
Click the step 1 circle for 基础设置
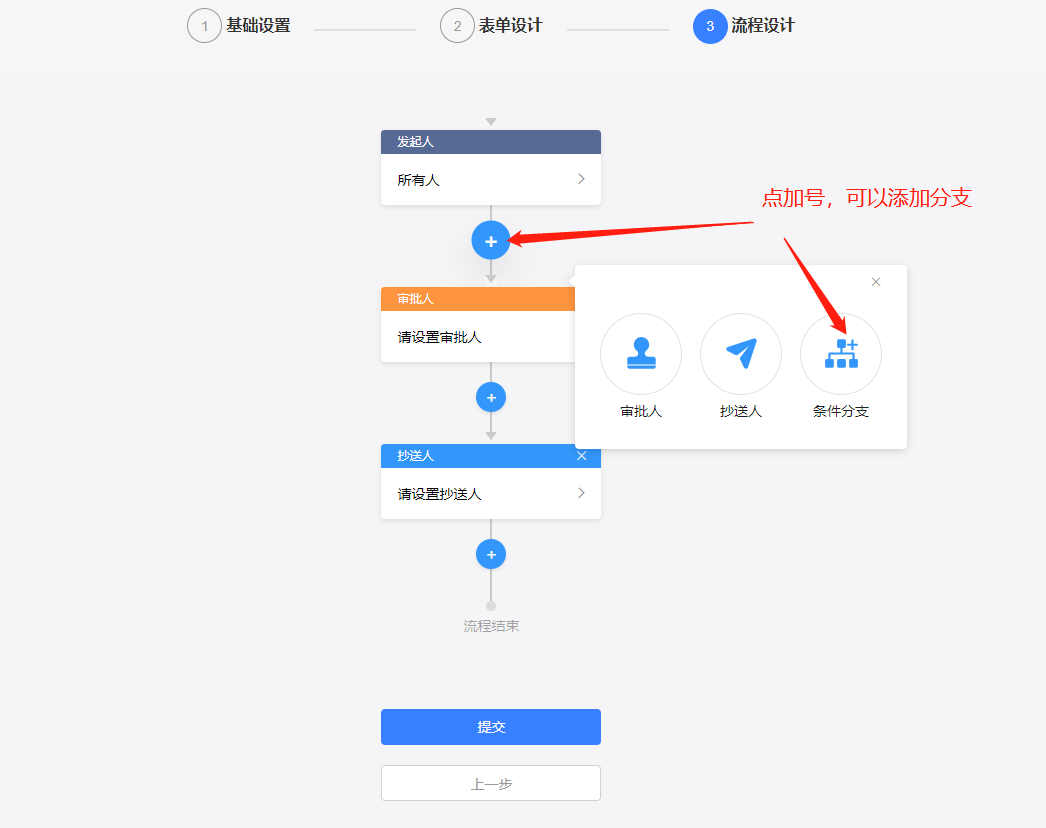[205, 25]
